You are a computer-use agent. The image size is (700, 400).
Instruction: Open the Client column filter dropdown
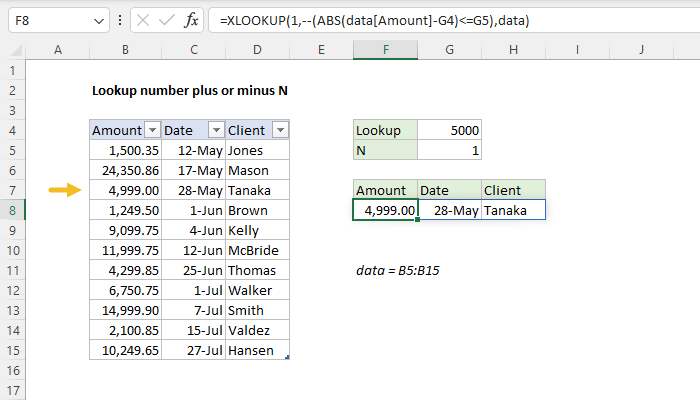click(280, 130)
